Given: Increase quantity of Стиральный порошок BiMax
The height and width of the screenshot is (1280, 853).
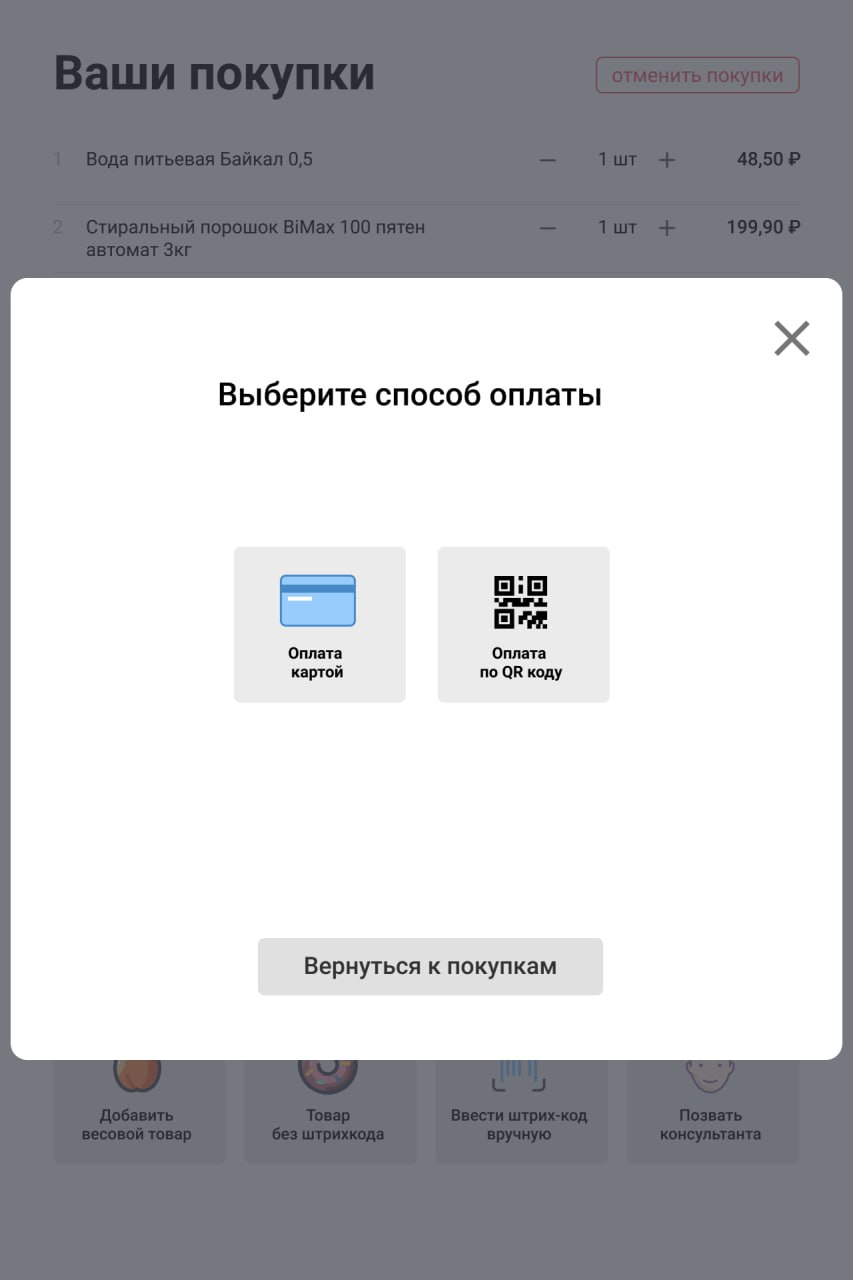Looking at the screenshot, I should 667,228.
